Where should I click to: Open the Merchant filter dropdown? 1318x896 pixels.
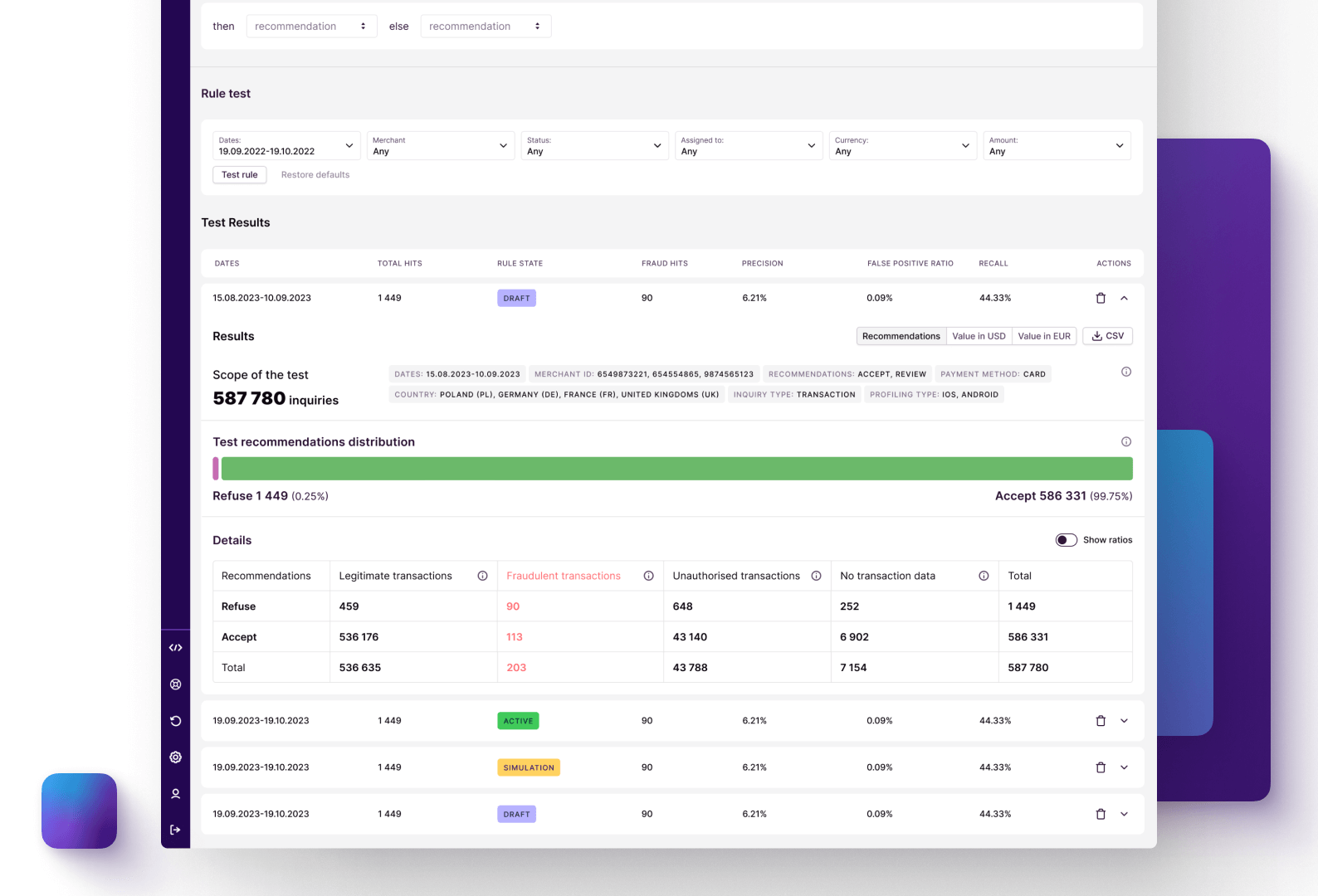(x=440, y=146)
